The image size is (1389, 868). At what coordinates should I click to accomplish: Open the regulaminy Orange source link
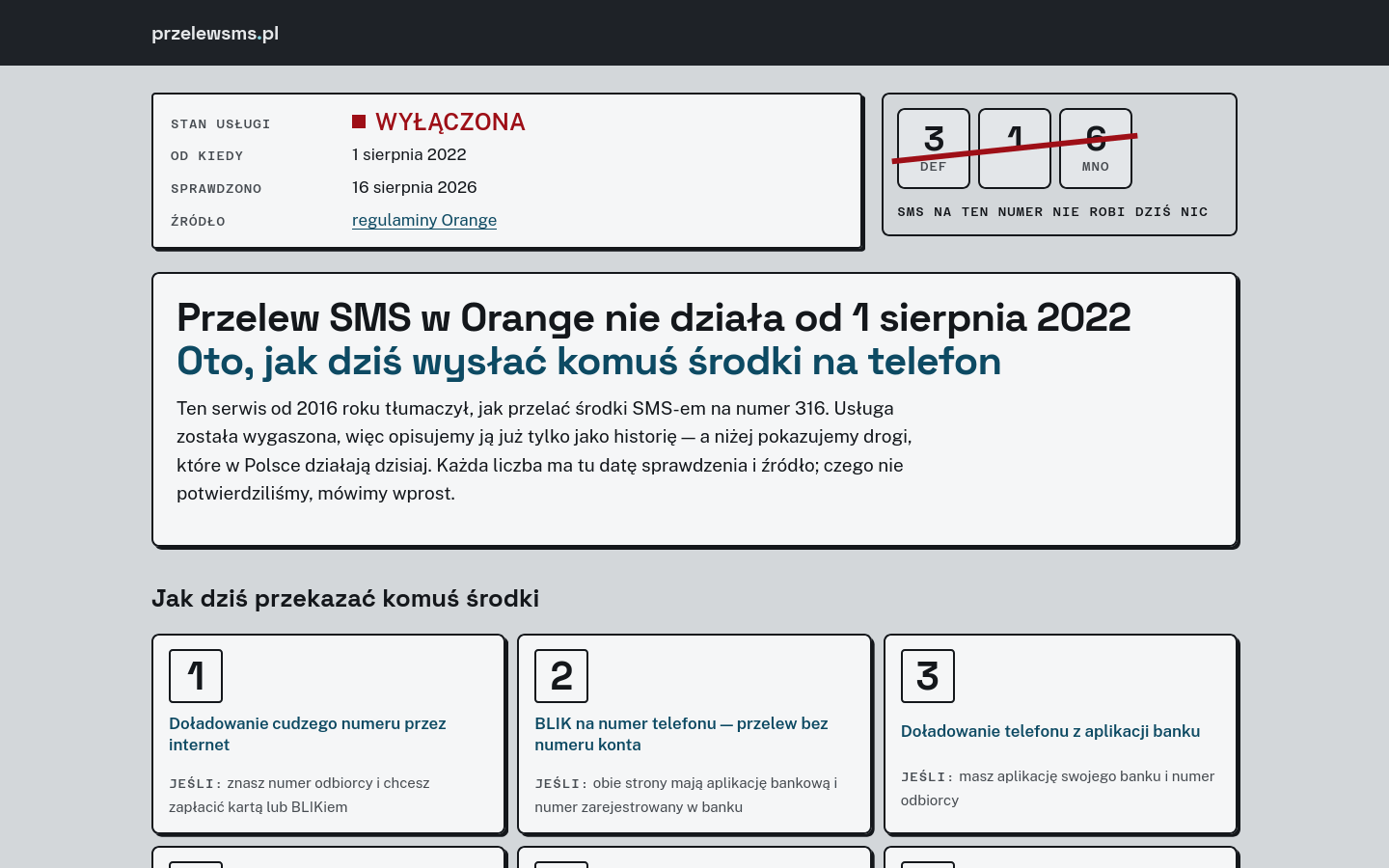tap(424, 220)
